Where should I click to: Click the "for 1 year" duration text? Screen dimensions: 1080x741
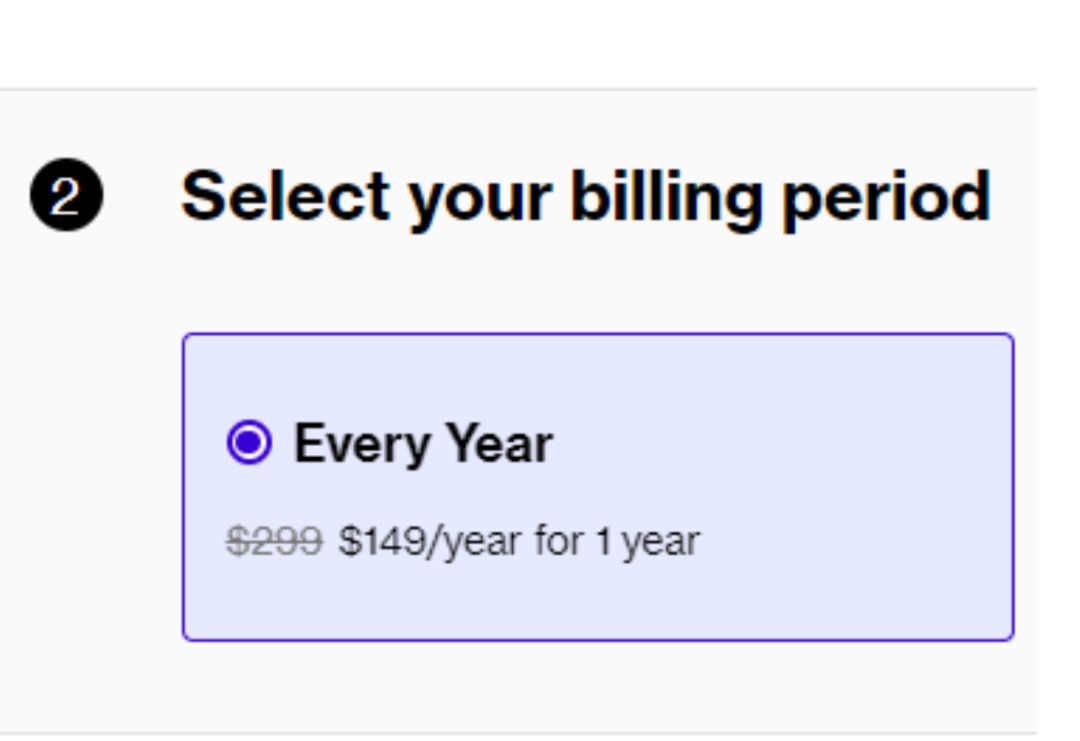coord(617,541)
